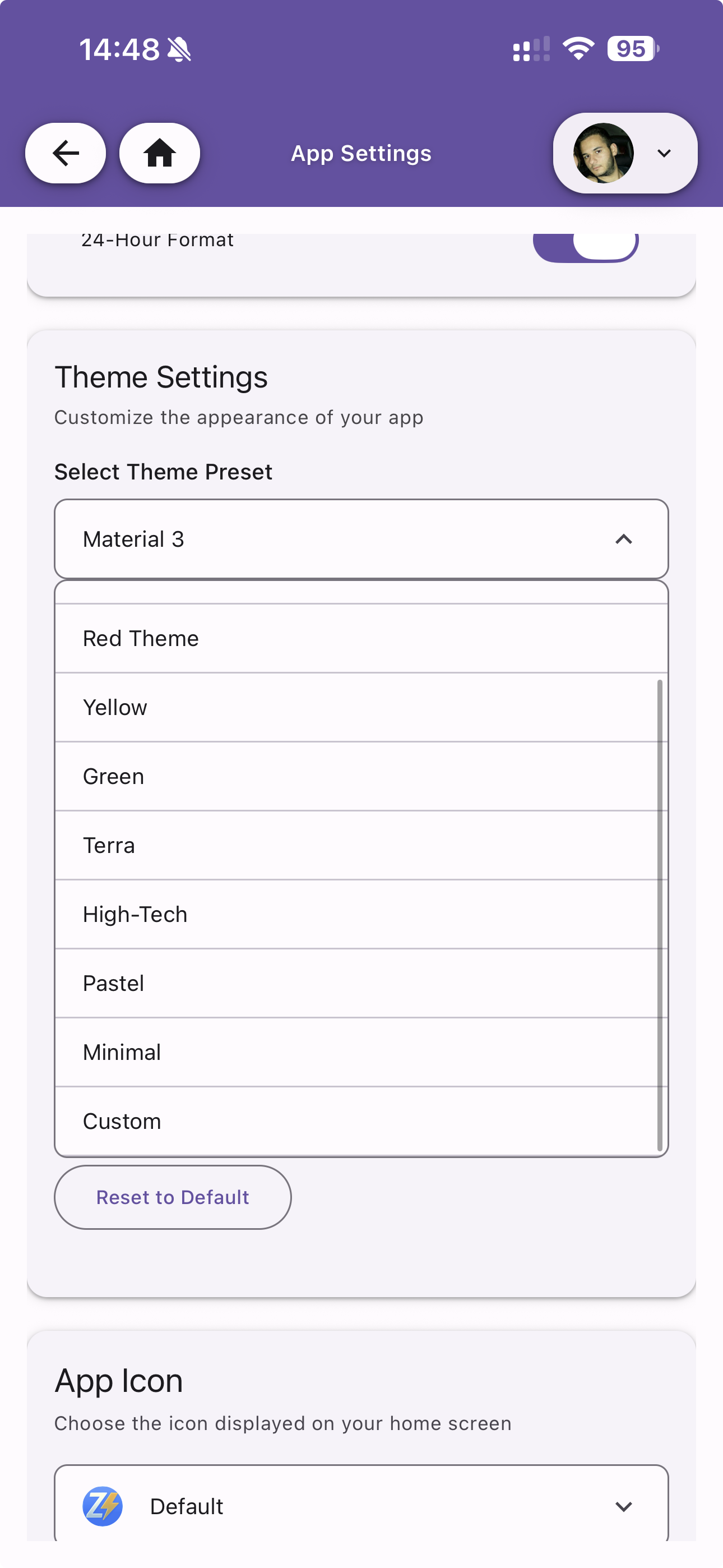Click the Default app icon image
Viewport: 723px width, 1568px height.
click(x=102, y=1506)
